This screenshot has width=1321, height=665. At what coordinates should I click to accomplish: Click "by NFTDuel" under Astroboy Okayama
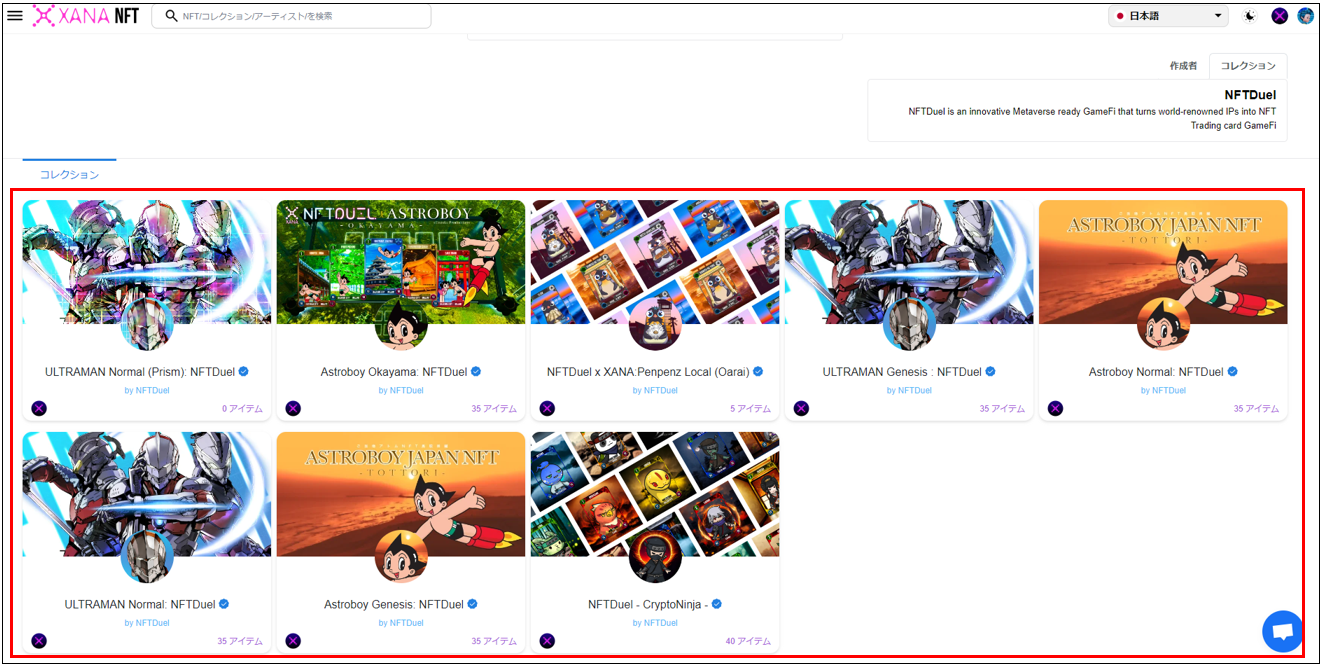[x=401, y=390]
